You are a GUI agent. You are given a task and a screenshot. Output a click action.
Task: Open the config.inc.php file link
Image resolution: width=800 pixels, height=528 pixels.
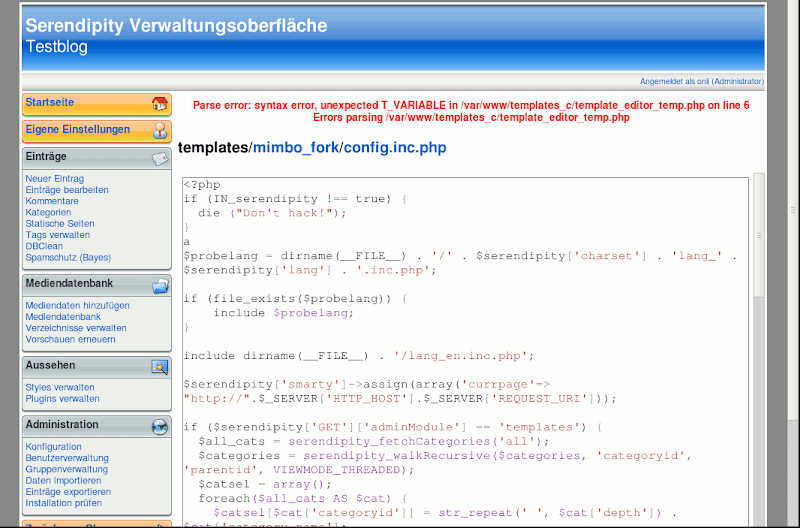point(395,147)
